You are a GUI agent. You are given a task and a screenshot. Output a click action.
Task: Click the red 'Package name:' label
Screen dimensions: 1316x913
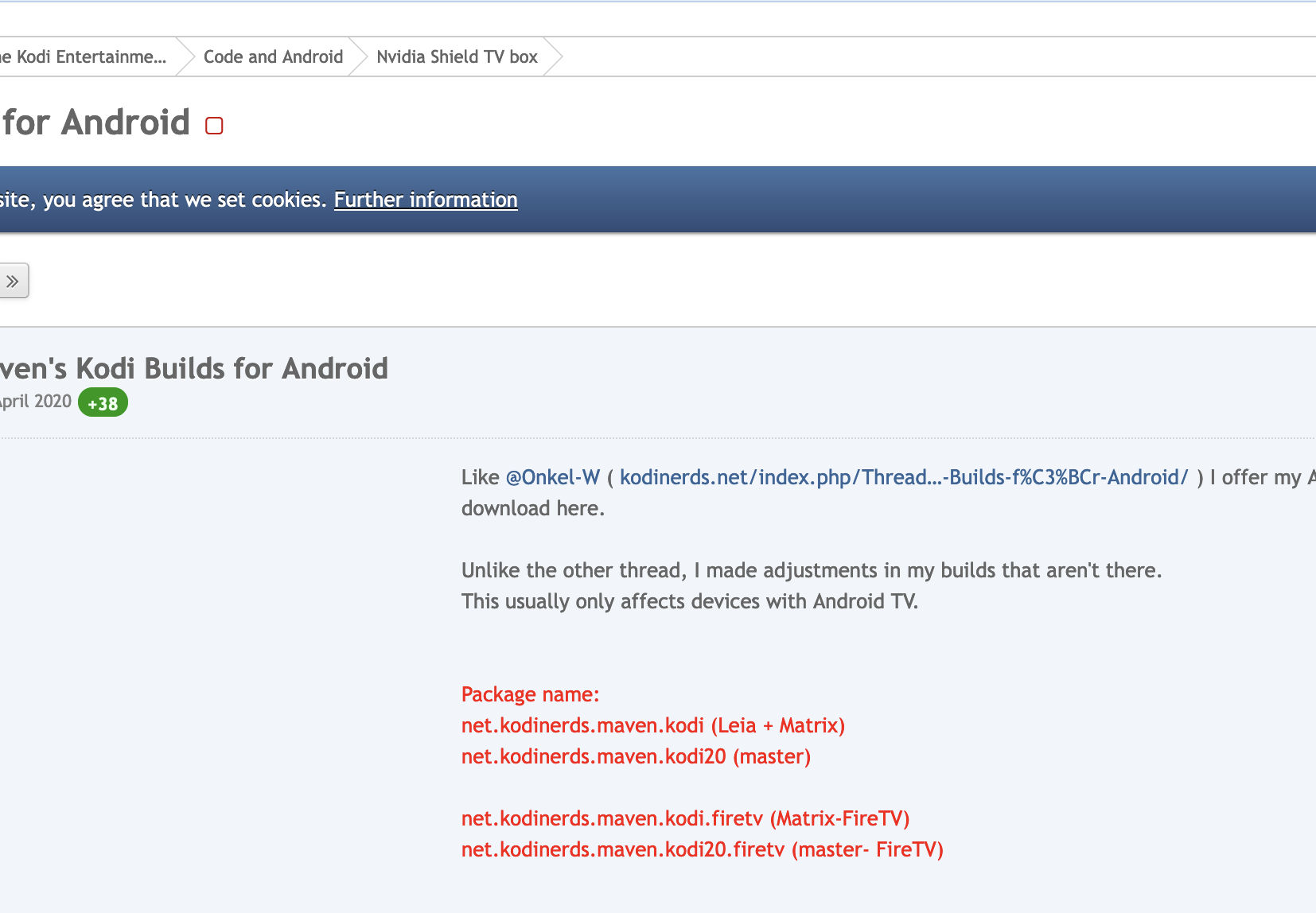tap(530, 694)
